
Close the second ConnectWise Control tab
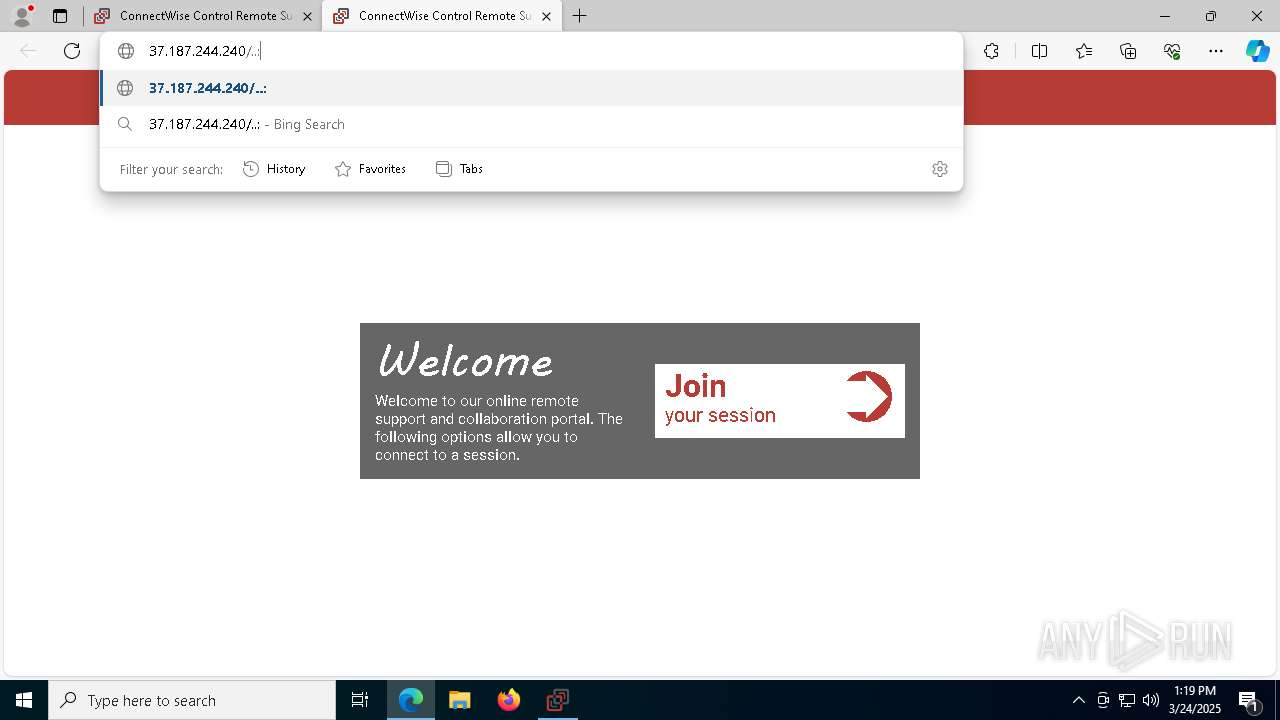(x=546, y=16)
